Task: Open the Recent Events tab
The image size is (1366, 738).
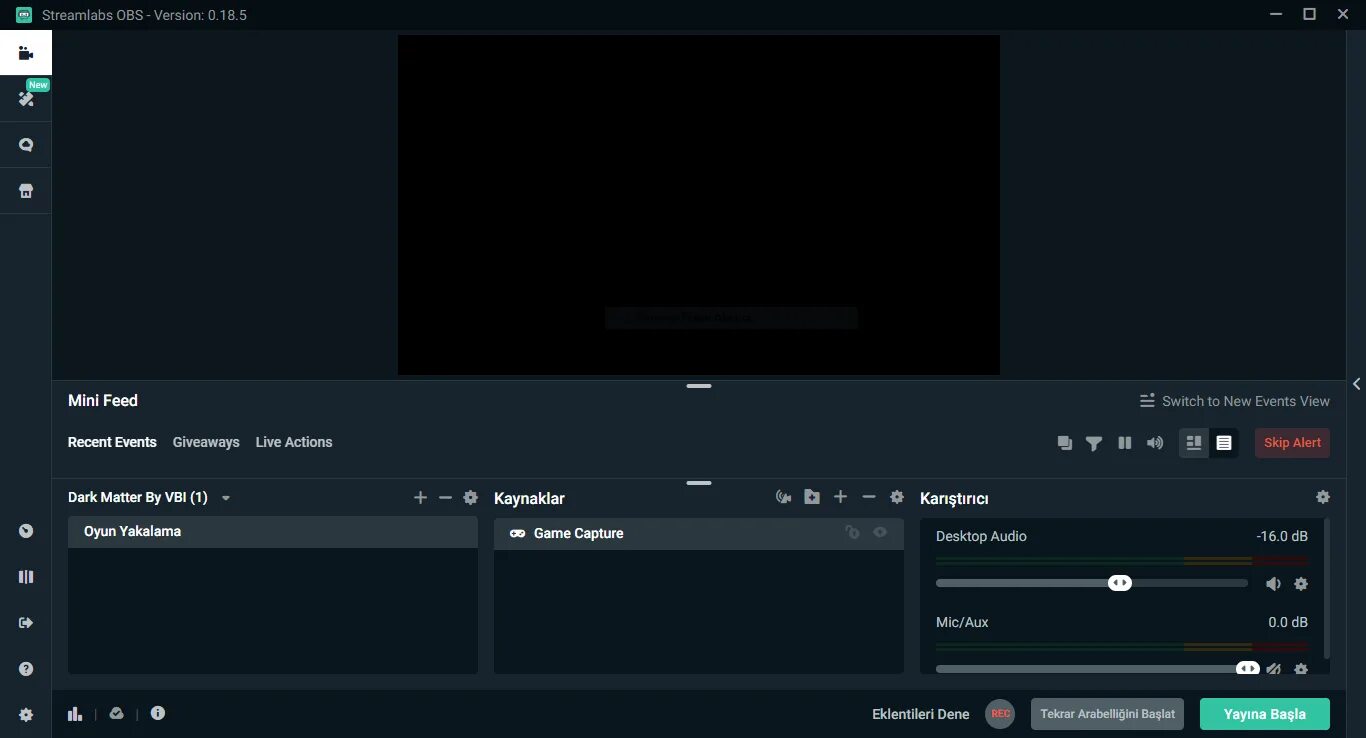Action: 112,442
